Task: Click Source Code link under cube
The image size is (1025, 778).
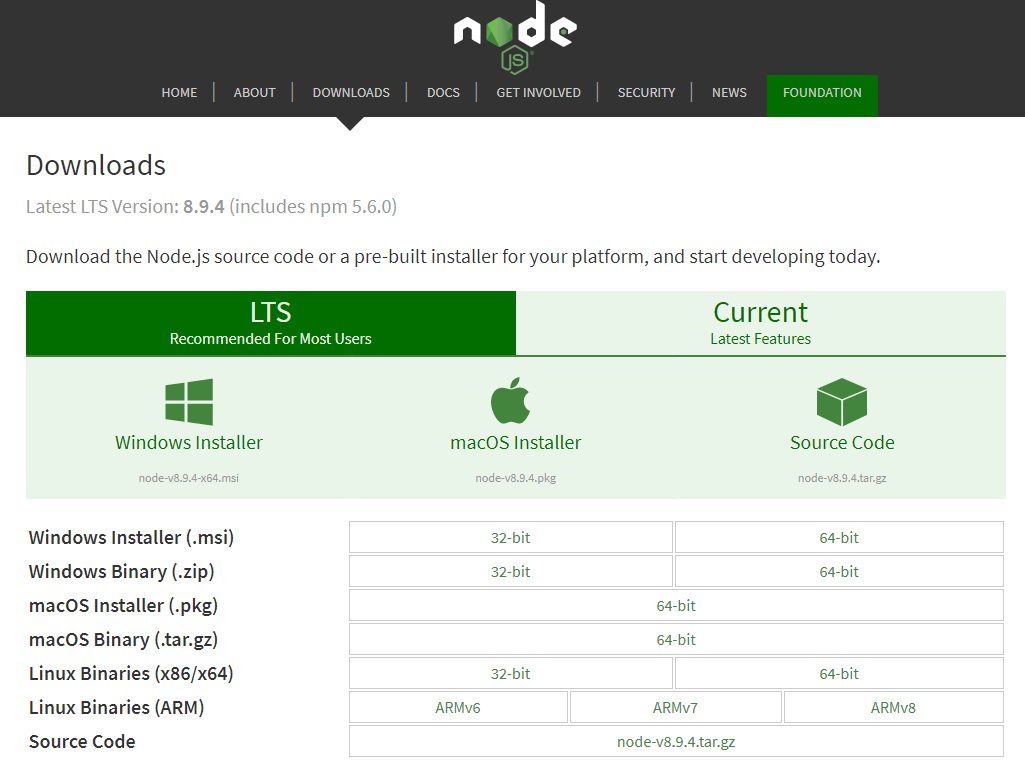Action: (x=842, y=443)
